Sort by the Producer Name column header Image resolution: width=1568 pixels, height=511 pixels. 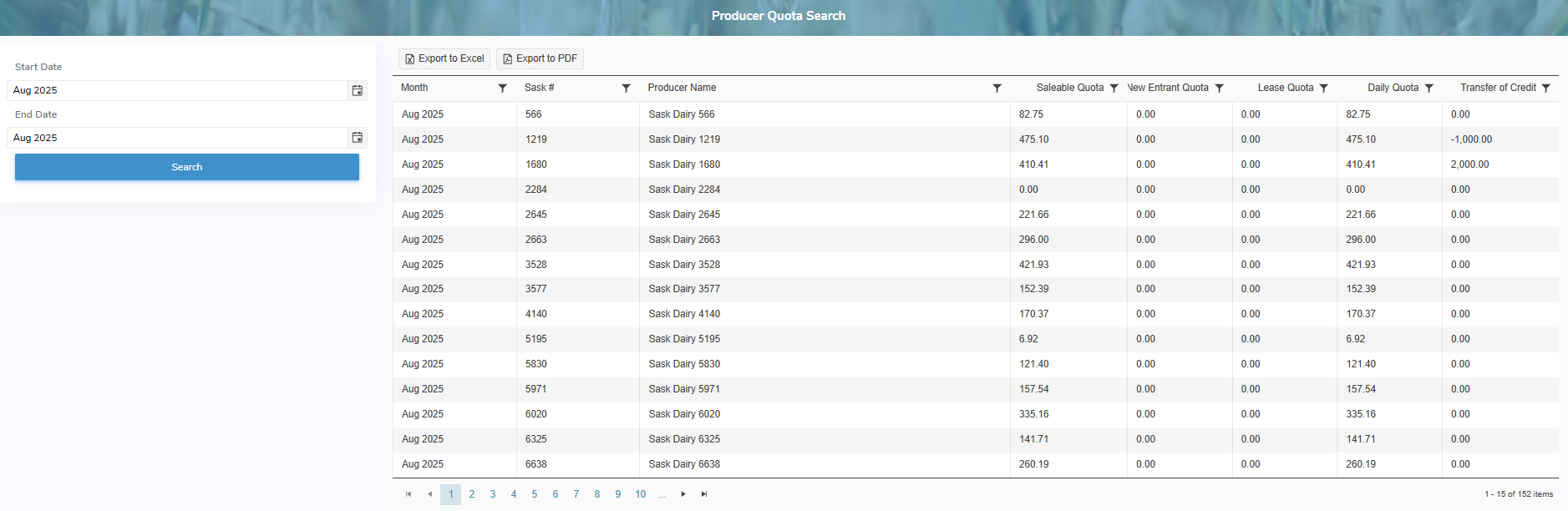click(x=682, y=88)
